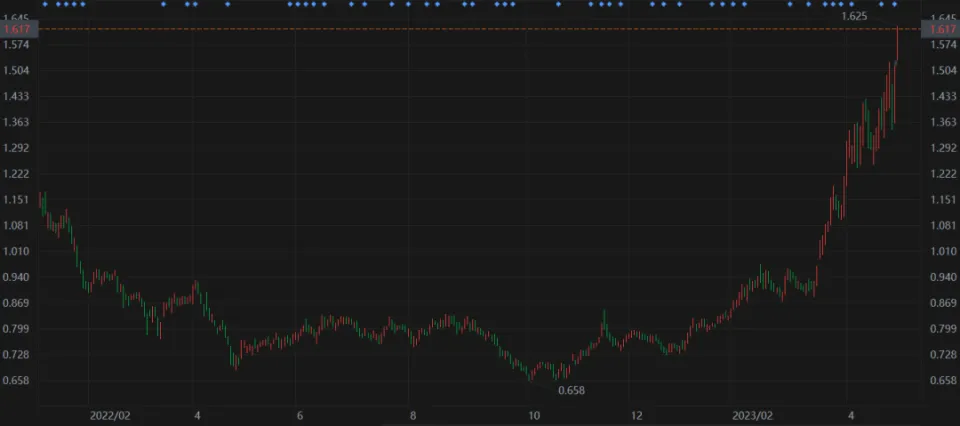Click 1.504 on the right price axis
This screenshot has height=426, width=960.
pyautogui.click(x=942, y=71)
